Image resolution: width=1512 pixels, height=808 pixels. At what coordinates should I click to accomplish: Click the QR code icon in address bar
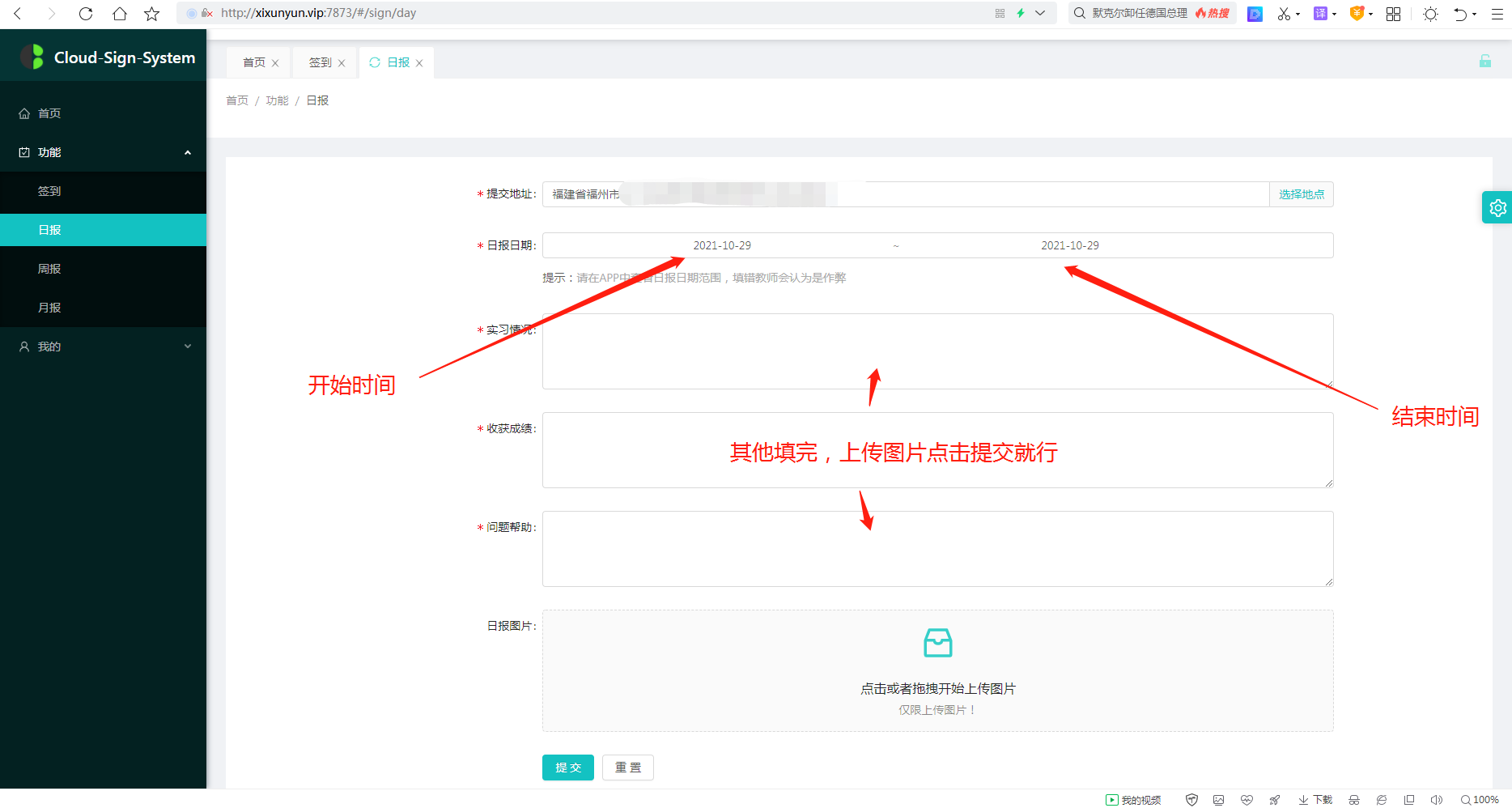click(1000, 13)
